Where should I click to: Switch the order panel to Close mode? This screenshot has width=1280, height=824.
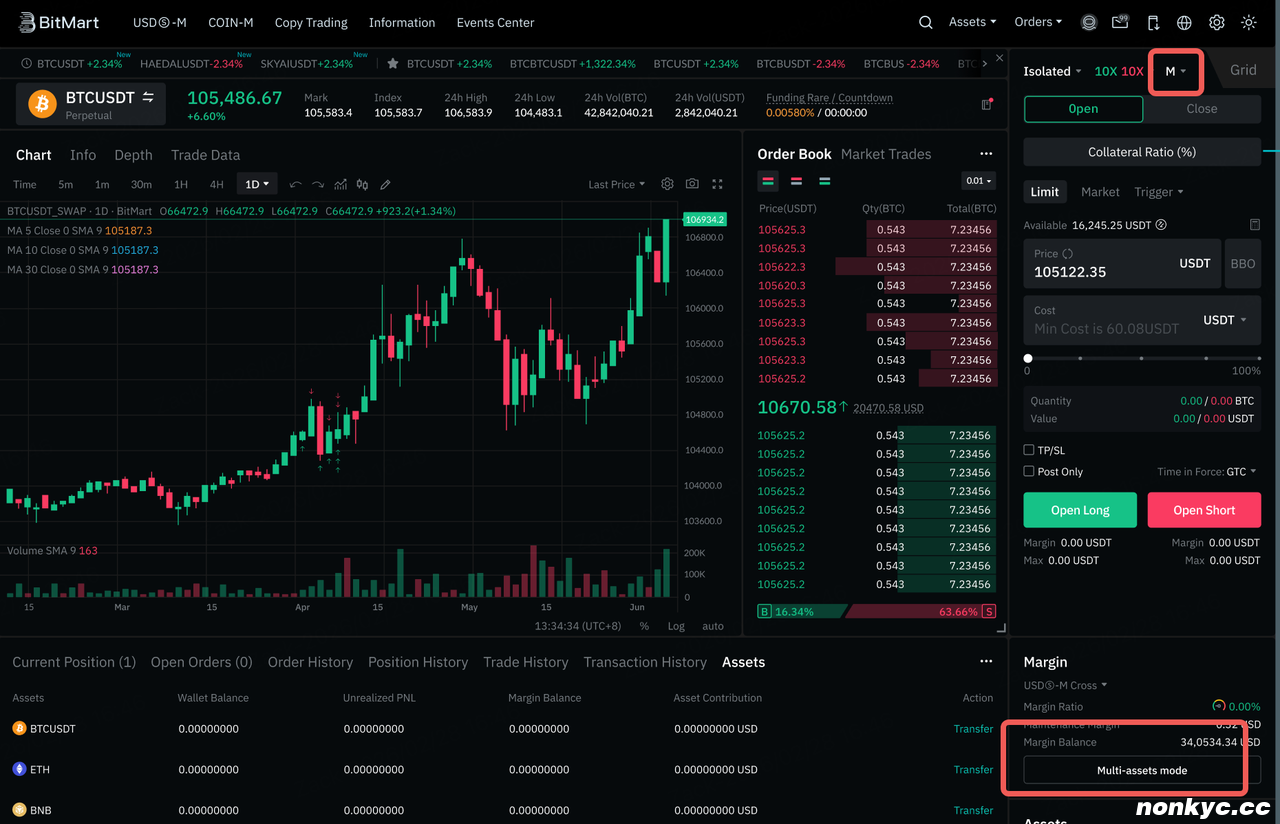tap(1201, 109)
